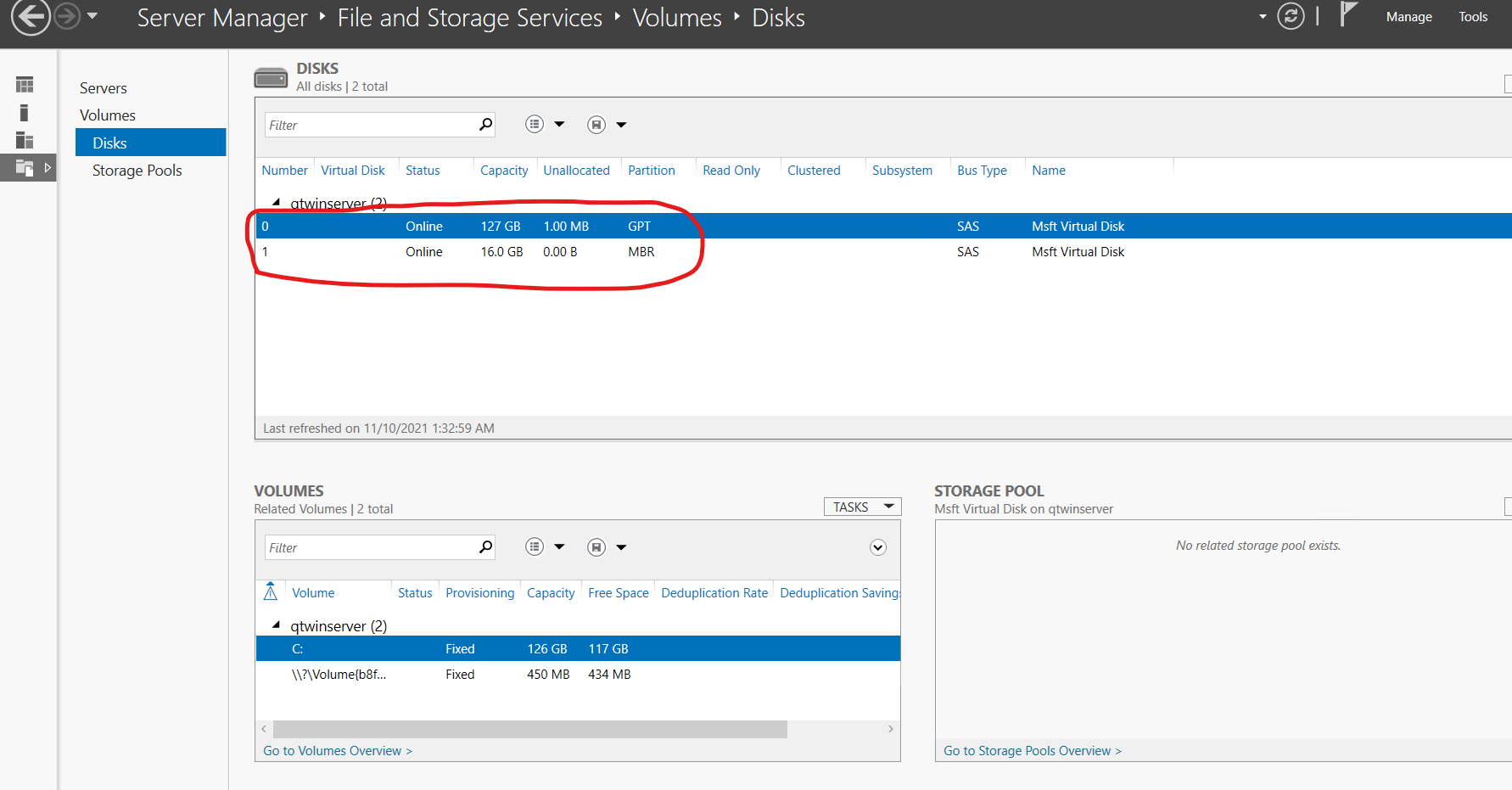Open the TASKS dropdown in Volumes panel
1512x790 pixels.
click(862, 506)
